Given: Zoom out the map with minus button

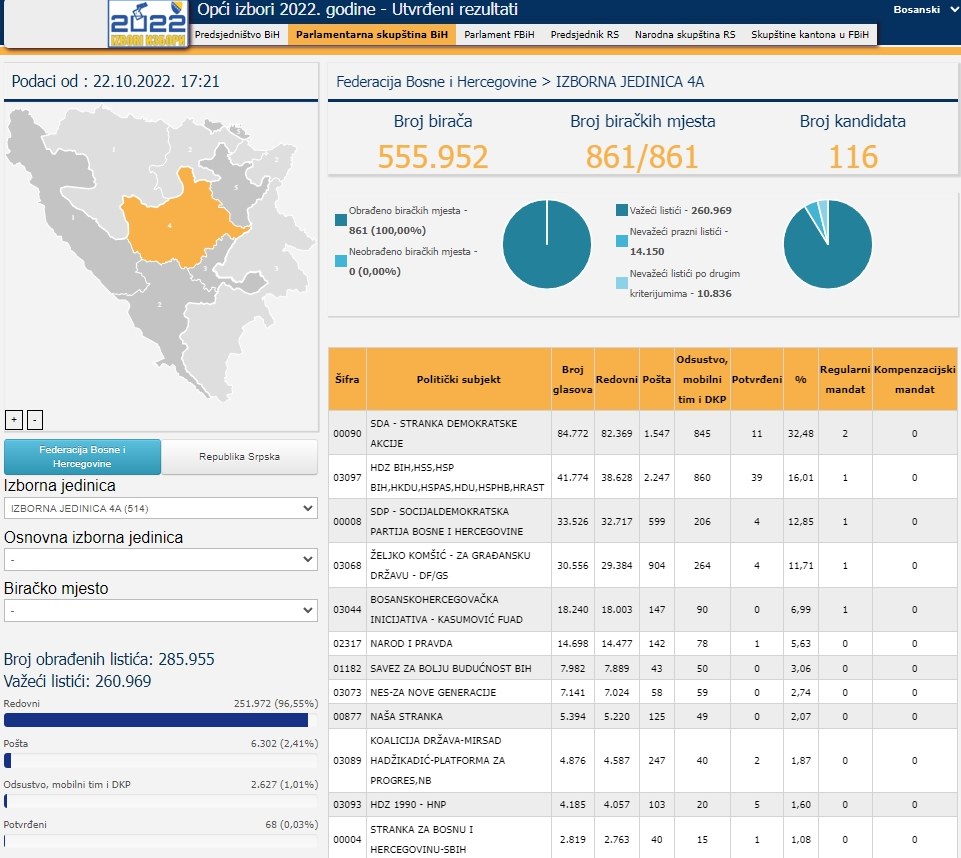Looking at the screenshot, I should click(35, 419).
